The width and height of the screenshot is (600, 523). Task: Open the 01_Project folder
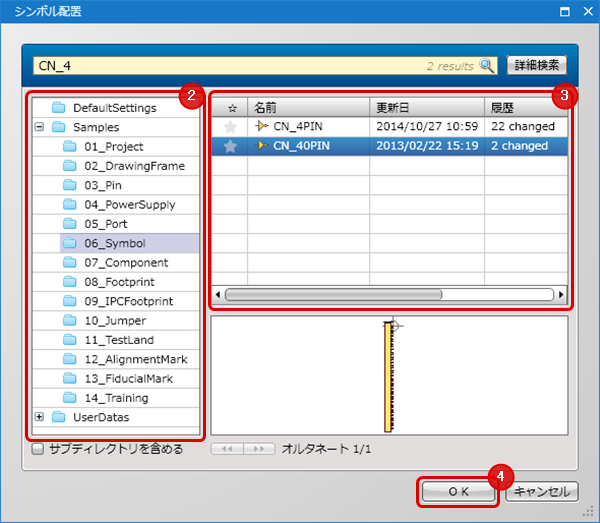coord(103,147)
